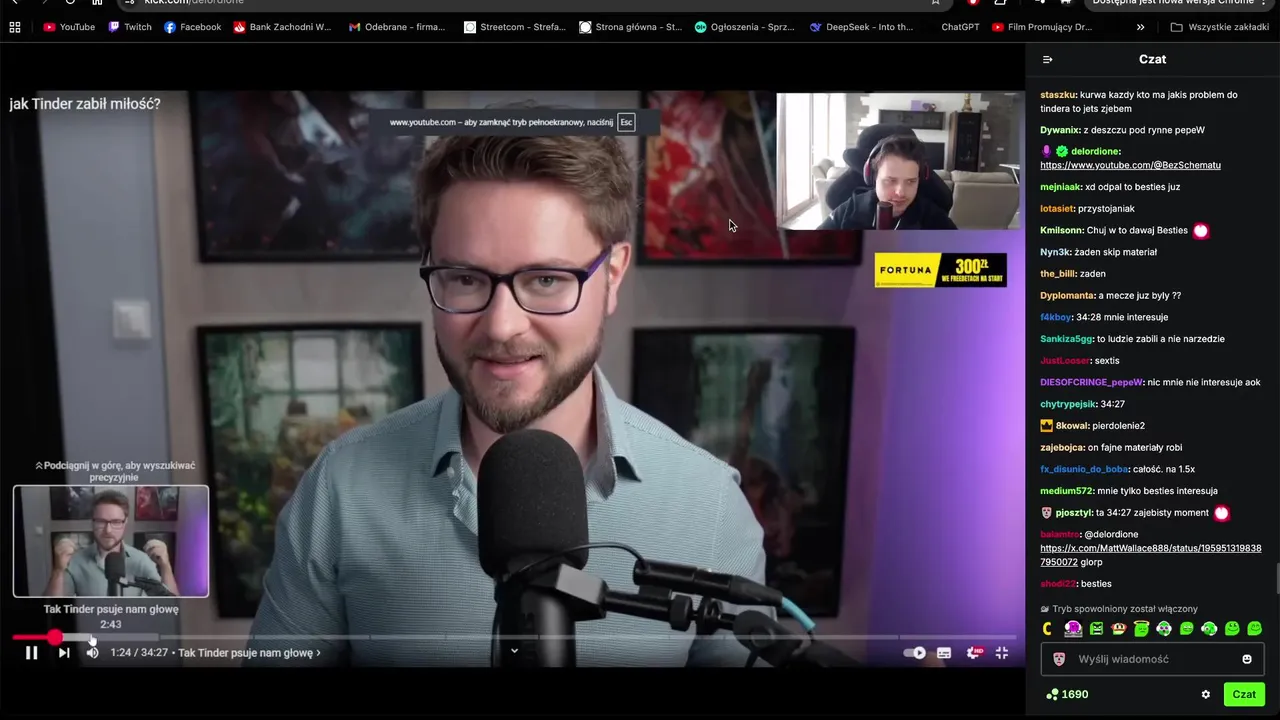Toggle subtitles on the video
The image size is (1280, 720).
[x=944, y=653]
